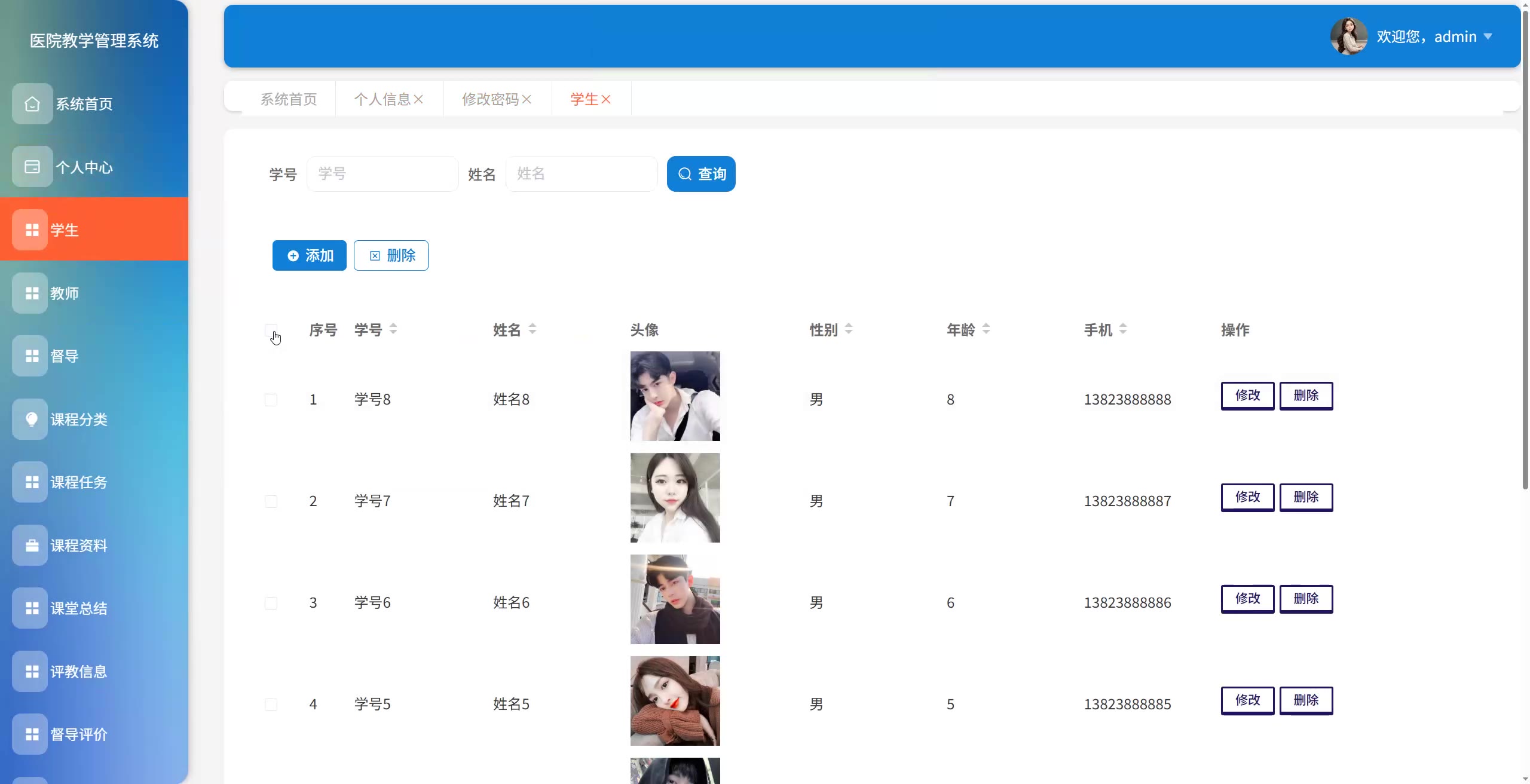
Task: Toggle the select-all checkbox in table header
Action: 271,330
